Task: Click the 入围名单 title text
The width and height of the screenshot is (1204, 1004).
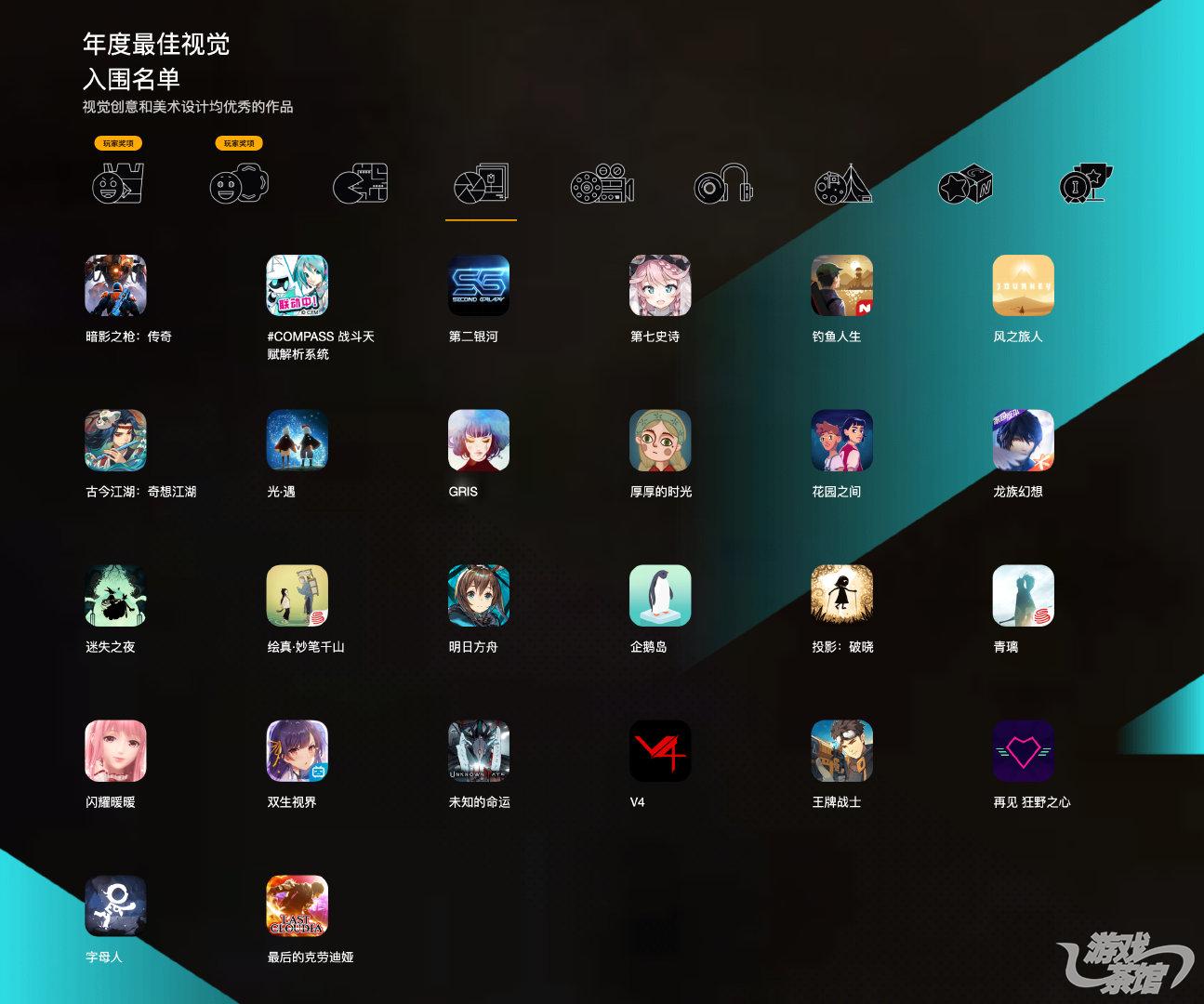Action: click(131, 78)
